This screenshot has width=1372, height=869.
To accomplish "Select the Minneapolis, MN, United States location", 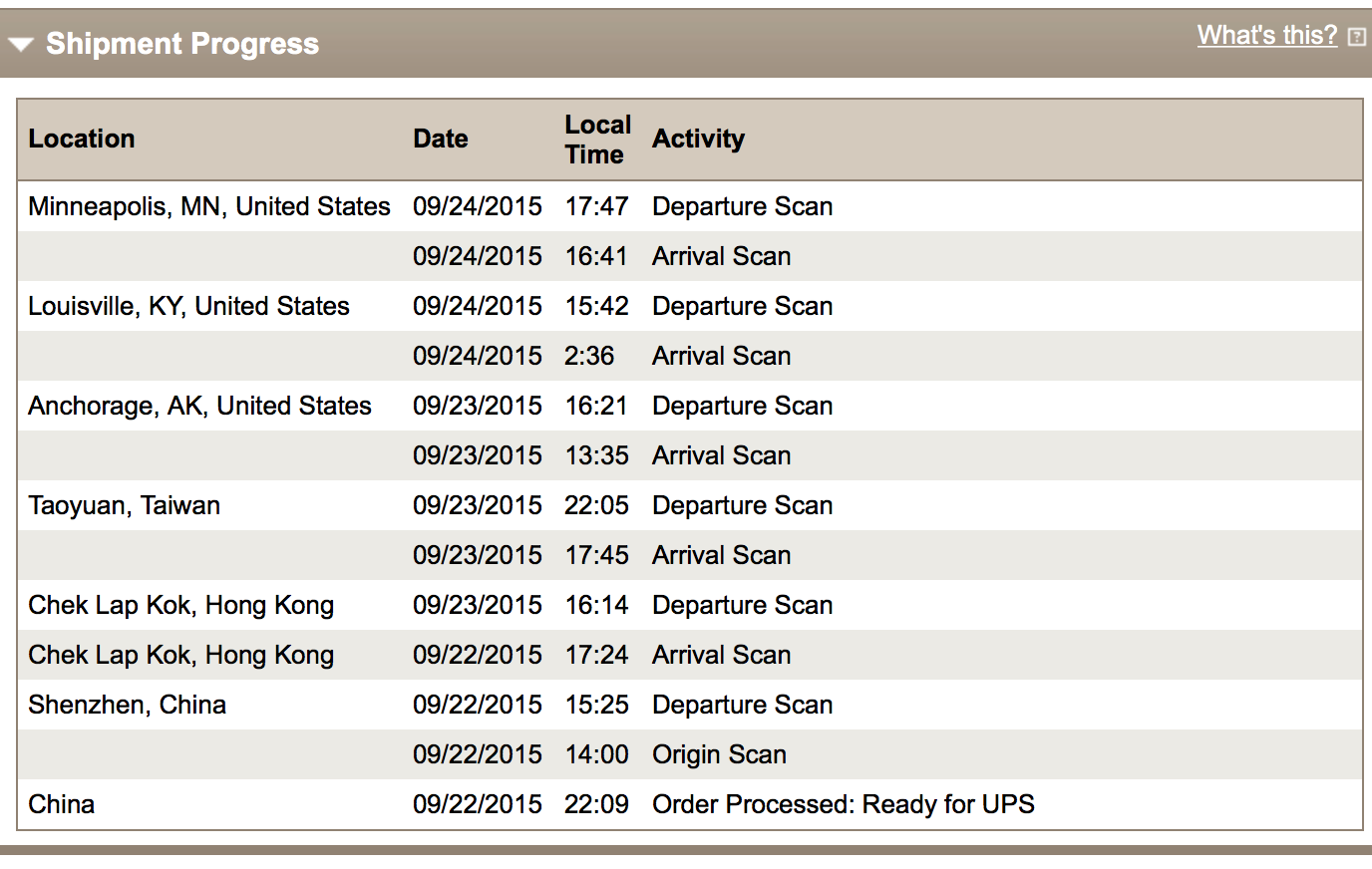I will 209,206.
